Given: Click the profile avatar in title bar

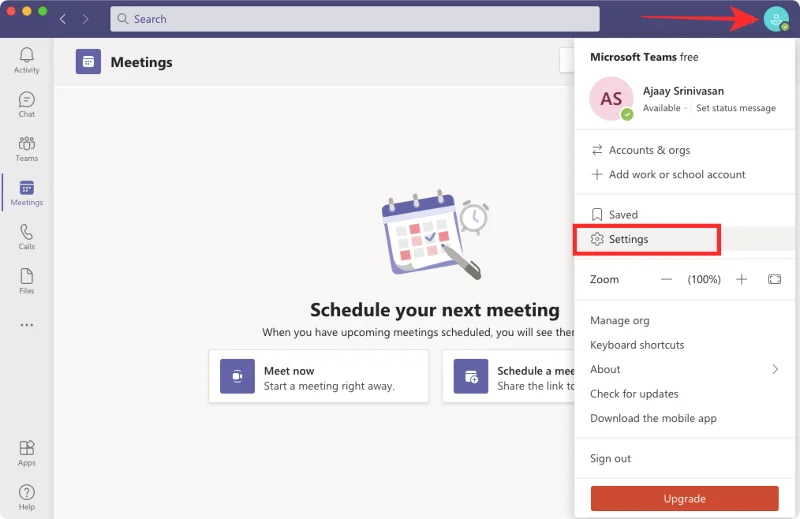Looking at the screenshot, I should pyautogui.click(x=775, y=18).
